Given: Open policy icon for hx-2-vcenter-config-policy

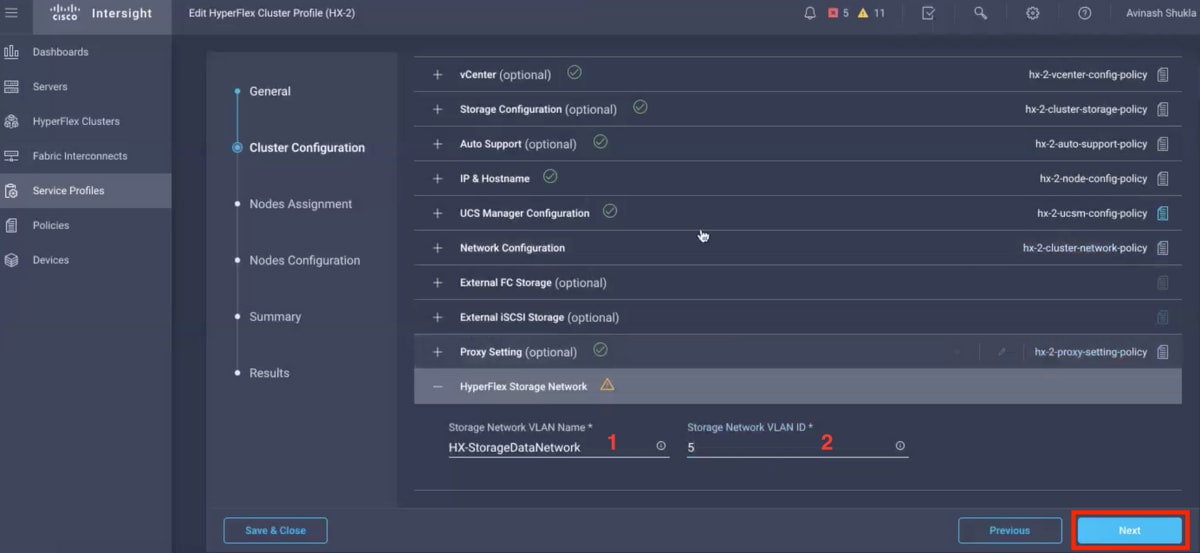Looking at the screenshot, I should click(1163, 75).
